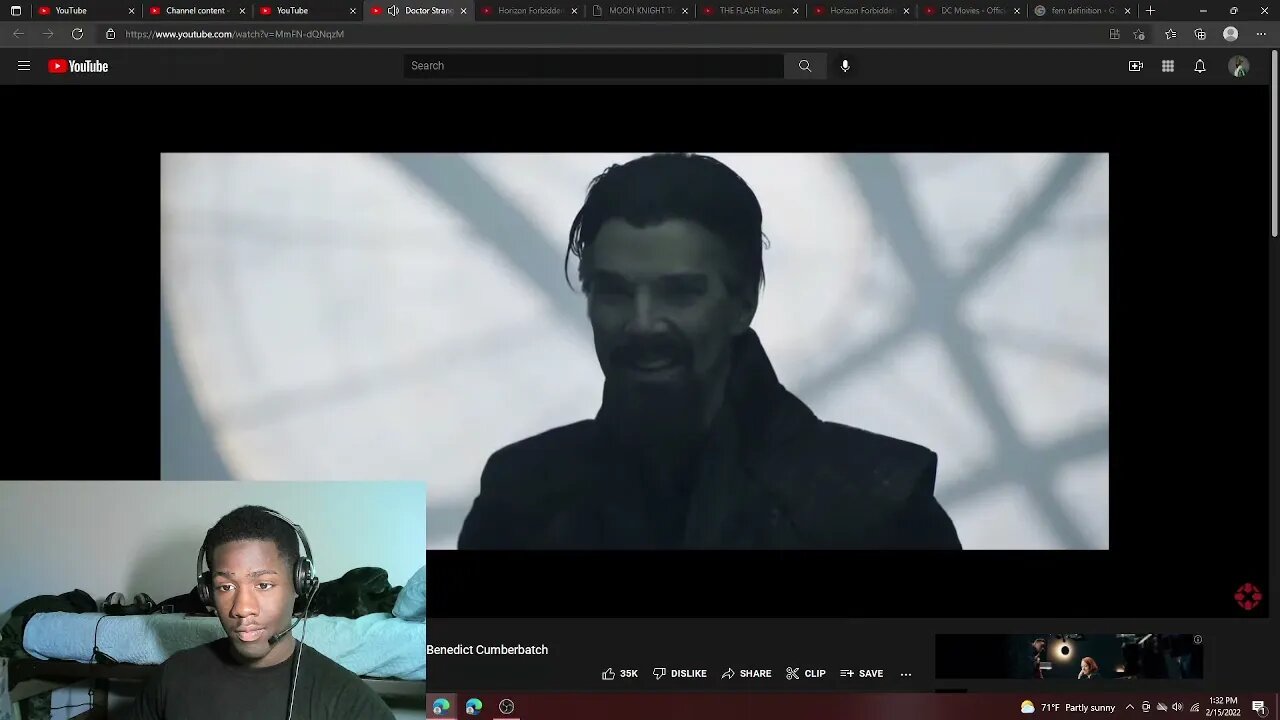Close the MOON KNIGHT tab
Screen dimensions: 1280x720
click(x=685, y=11)
